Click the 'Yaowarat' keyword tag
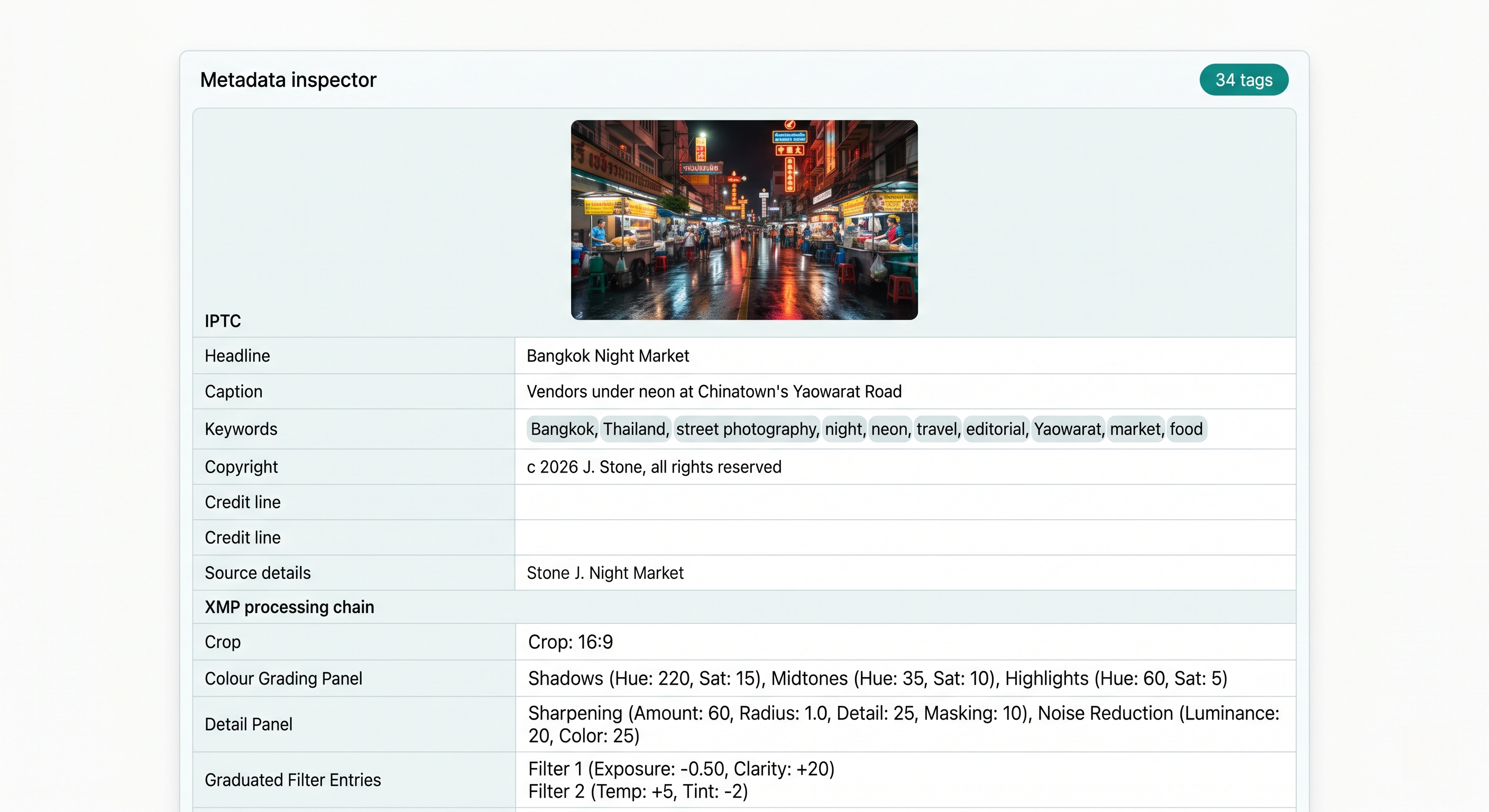Screen dimensions: 1489x812 (x=1068, y=429)
